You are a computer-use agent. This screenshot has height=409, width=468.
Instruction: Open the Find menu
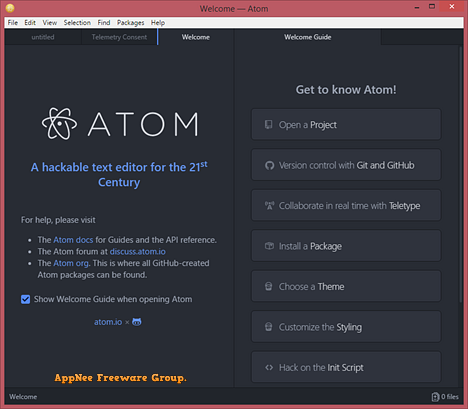[104, 23]
